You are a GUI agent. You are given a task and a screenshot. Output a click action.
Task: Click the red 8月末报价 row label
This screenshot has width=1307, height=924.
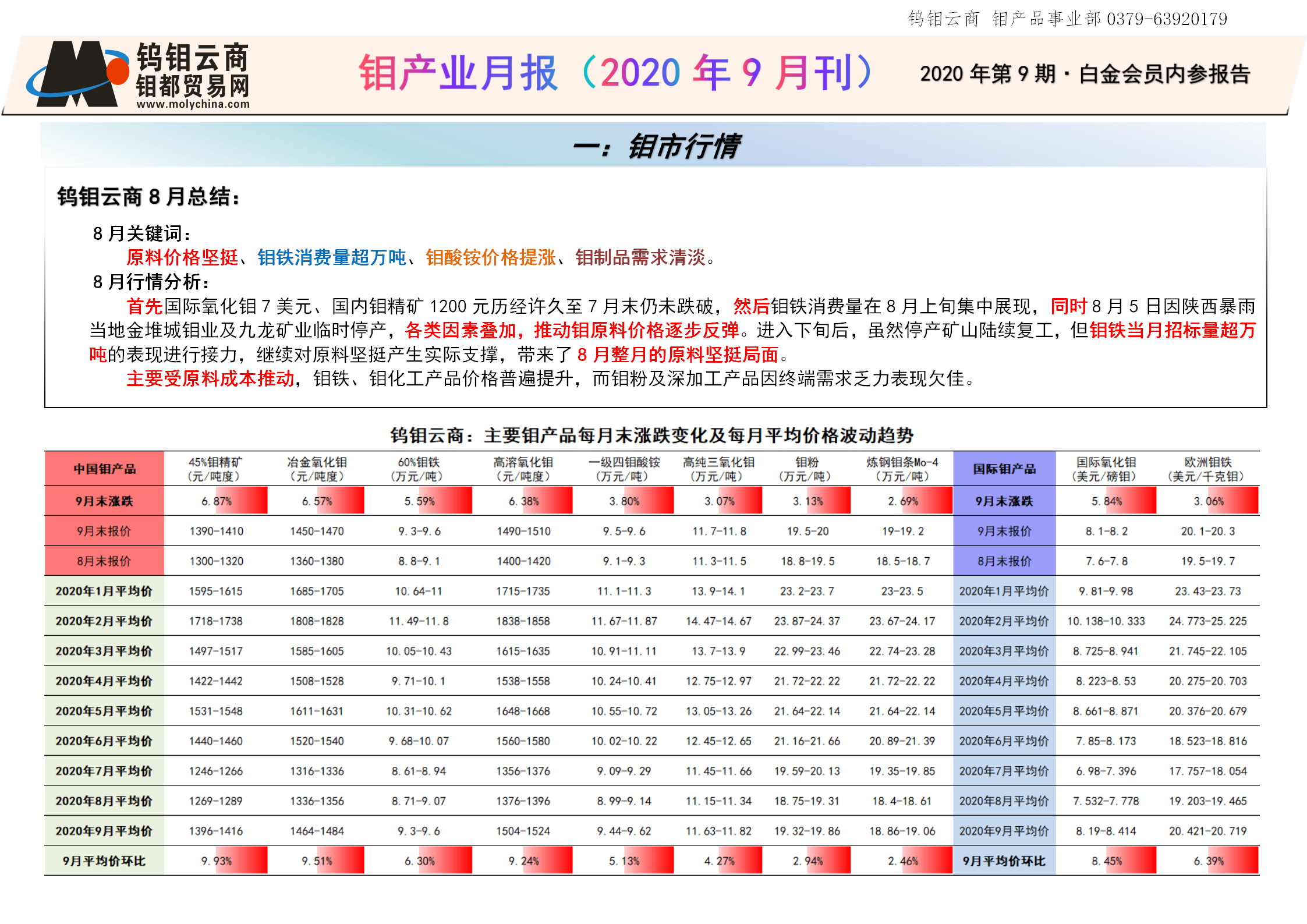coord(104,561)
